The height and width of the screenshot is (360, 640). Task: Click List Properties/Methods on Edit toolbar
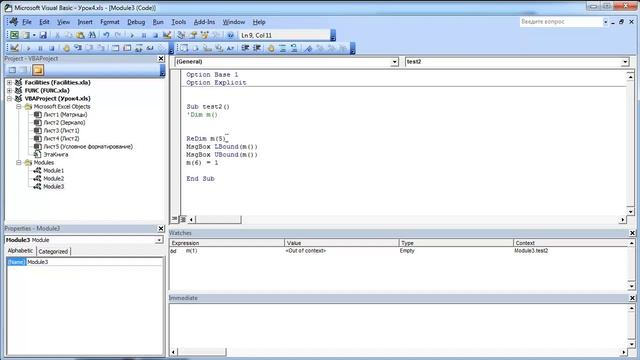point(184,48)
